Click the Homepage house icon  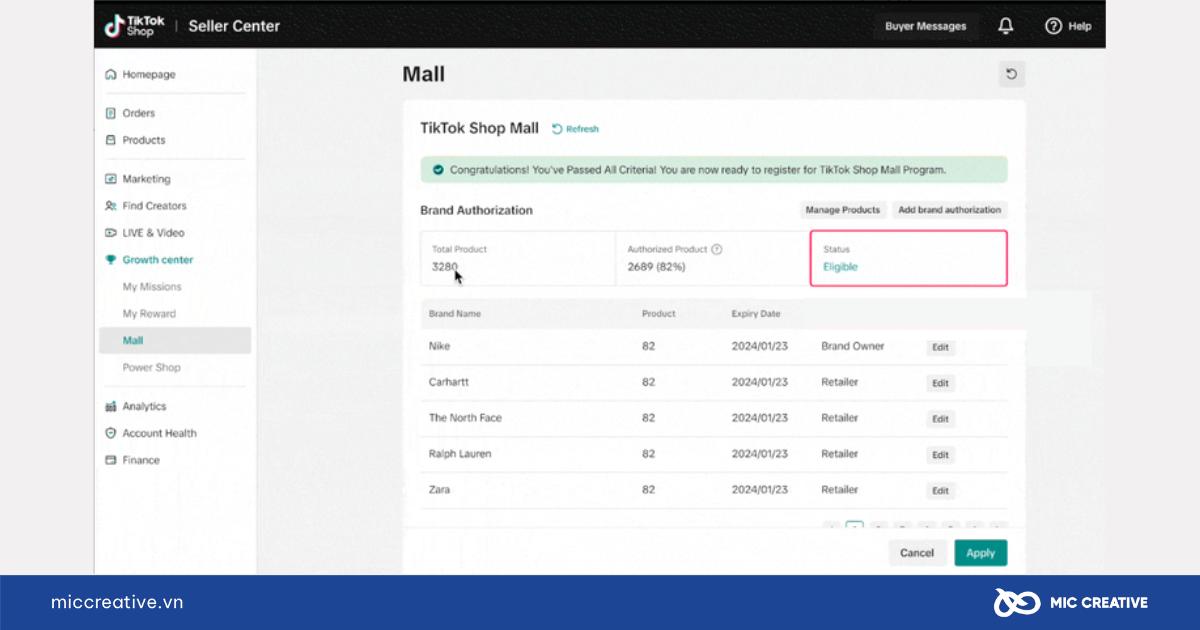pyautogui.click(x=111, y=74)
